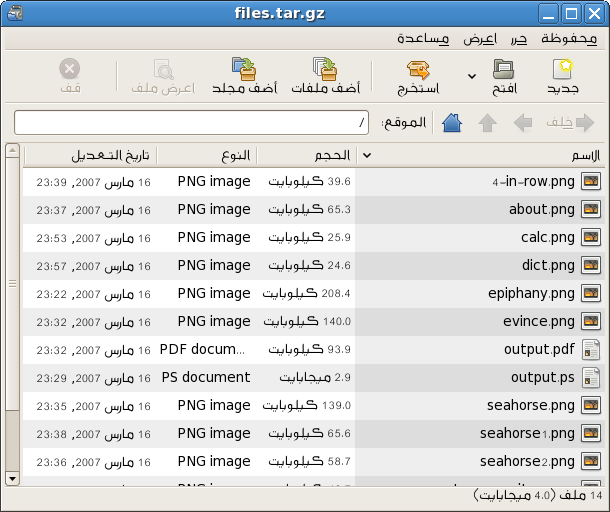
Task: Open the Archive (محفوظة) menu
Action: [569, 38]
